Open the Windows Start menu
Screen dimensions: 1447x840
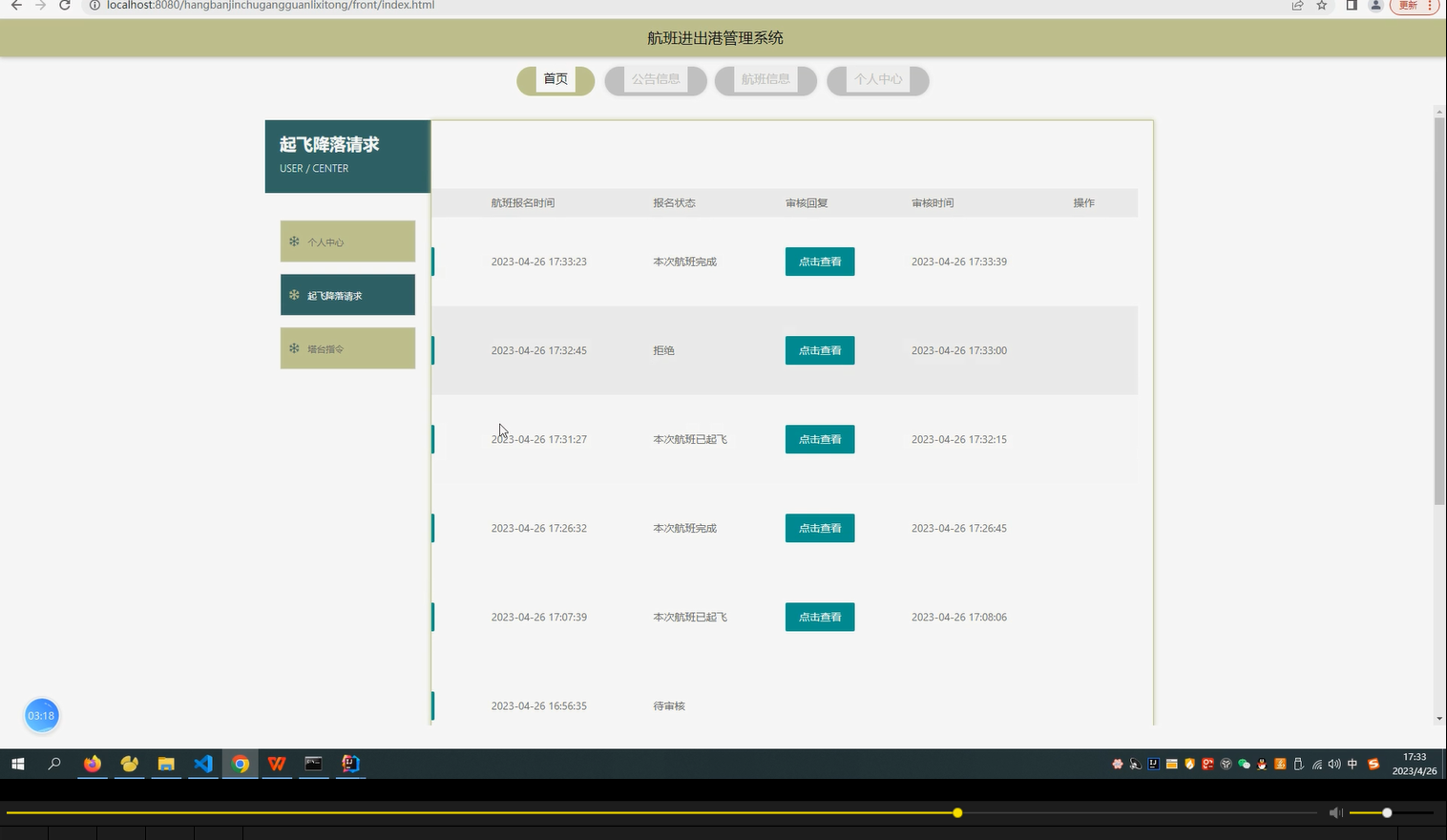[17, 764]
